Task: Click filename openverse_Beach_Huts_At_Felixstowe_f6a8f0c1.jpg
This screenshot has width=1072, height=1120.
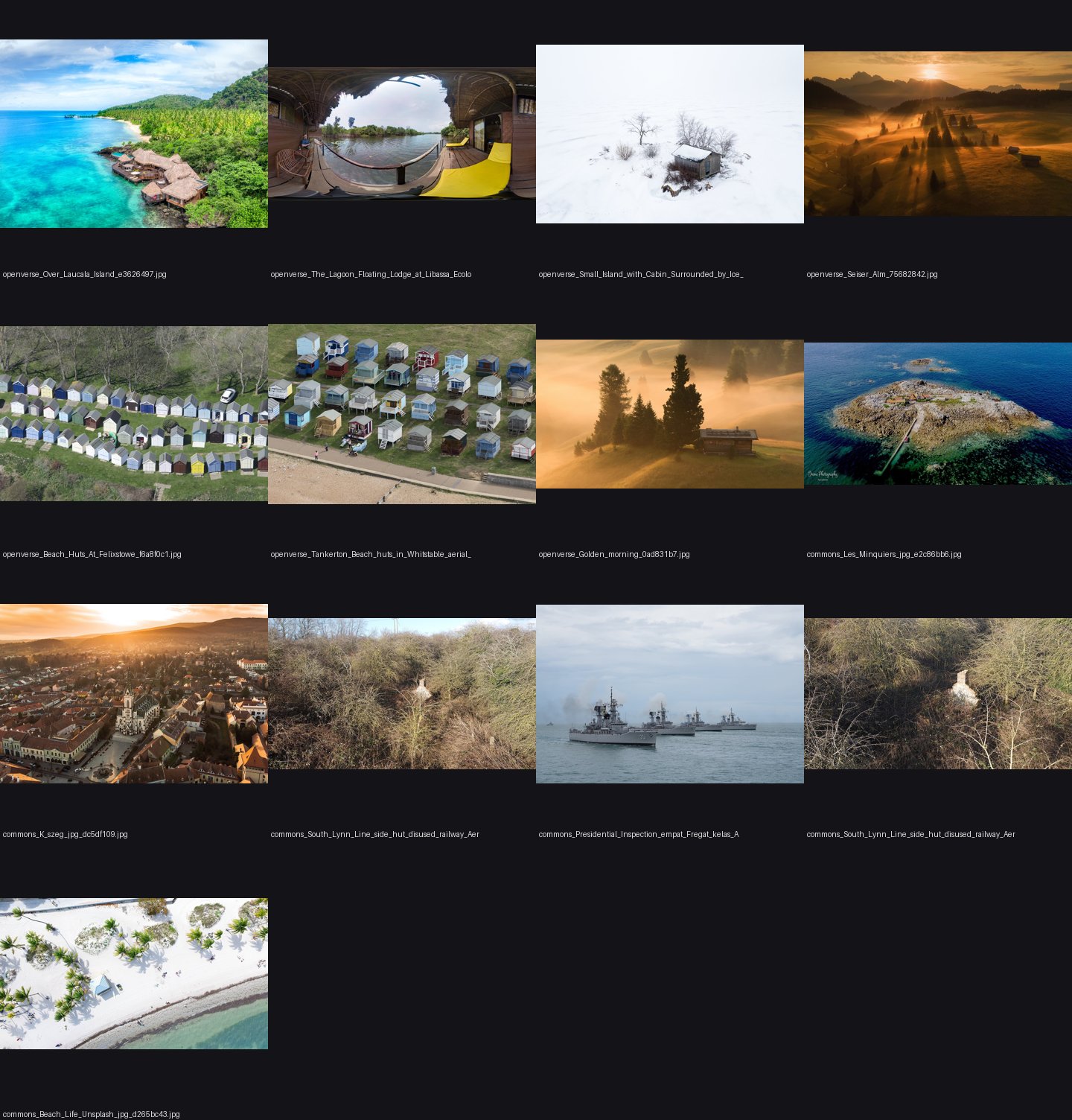Action: (92, 554)
